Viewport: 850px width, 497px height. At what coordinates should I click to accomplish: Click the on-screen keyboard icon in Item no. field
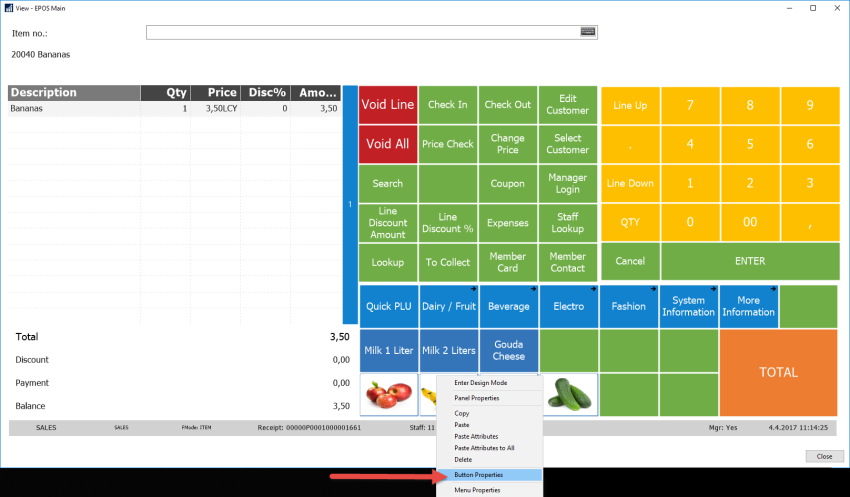[588, 32]
